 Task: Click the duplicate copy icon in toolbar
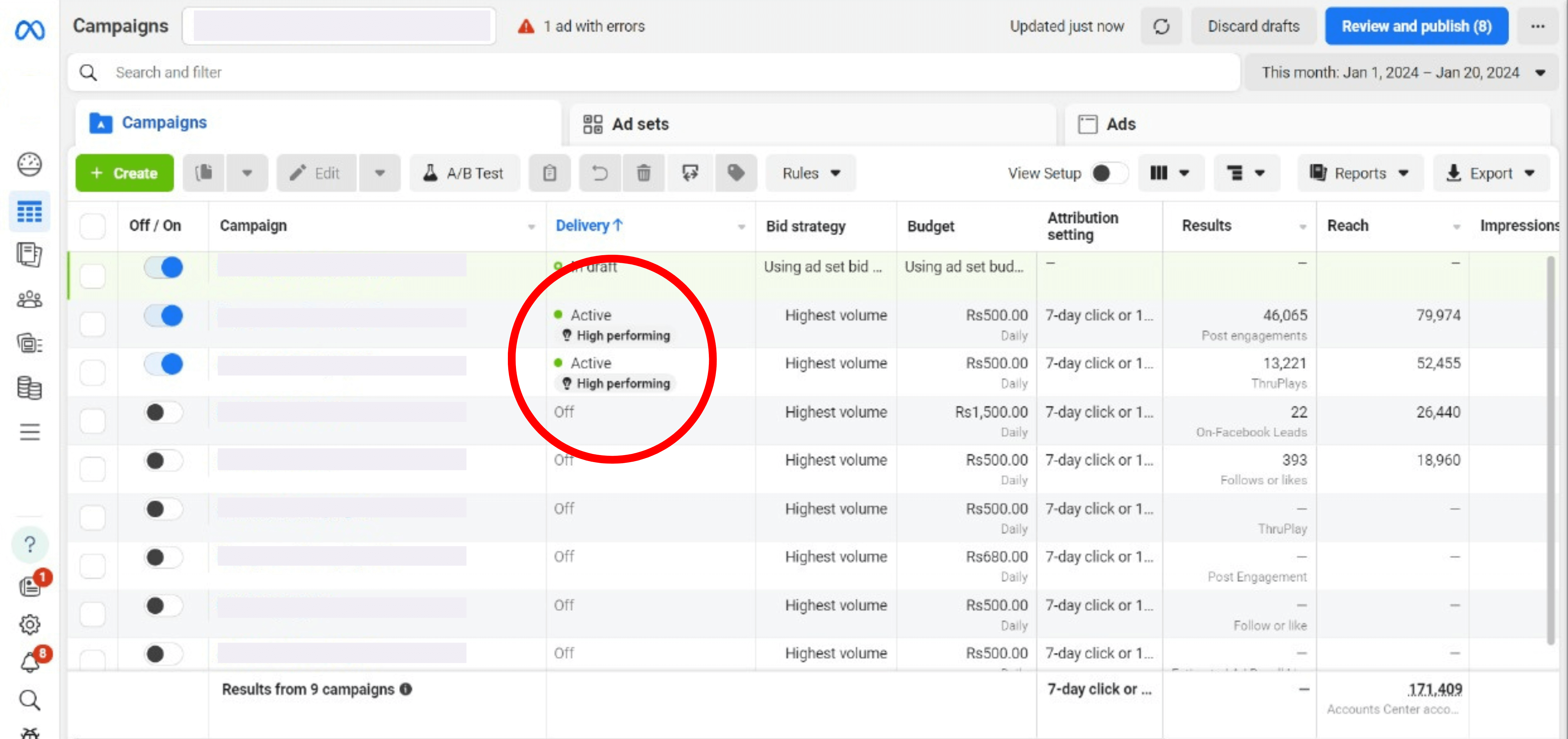tap(204, 173)
